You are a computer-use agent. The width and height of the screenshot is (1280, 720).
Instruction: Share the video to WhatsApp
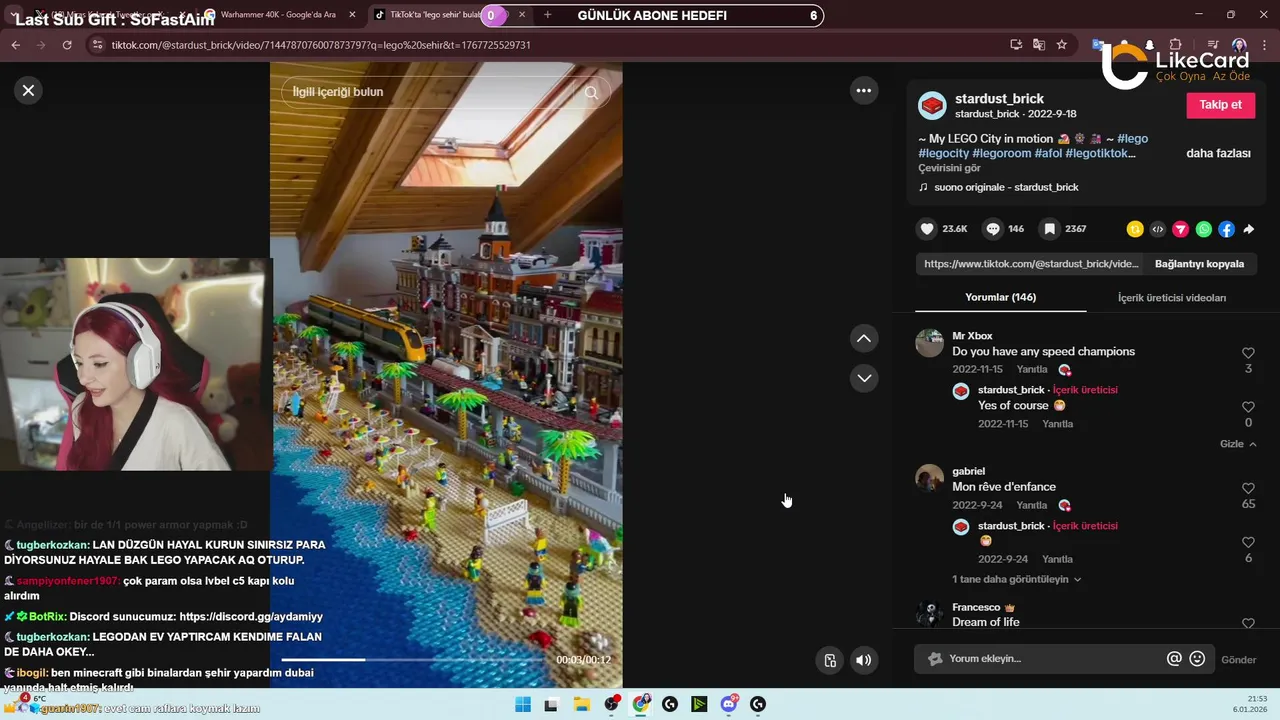(1203, 229)
